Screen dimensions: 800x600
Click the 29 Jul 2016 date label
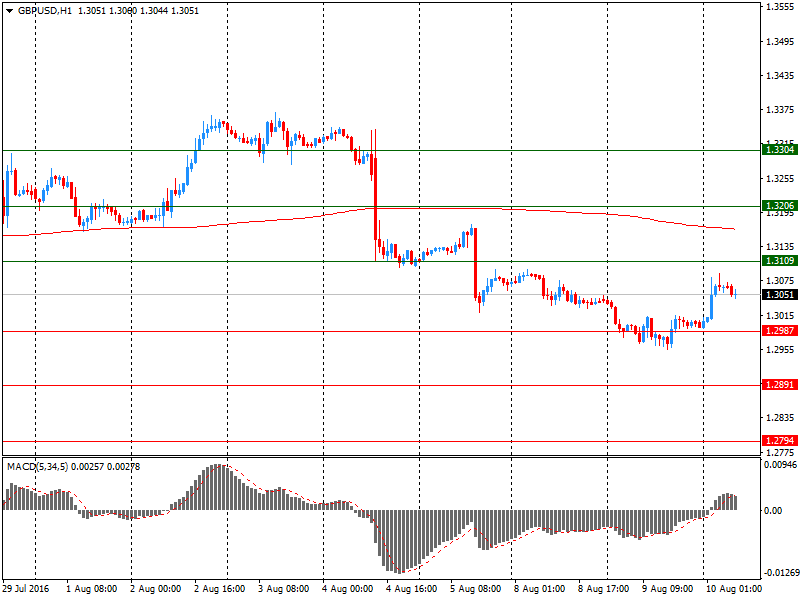(x=26, y=588)
